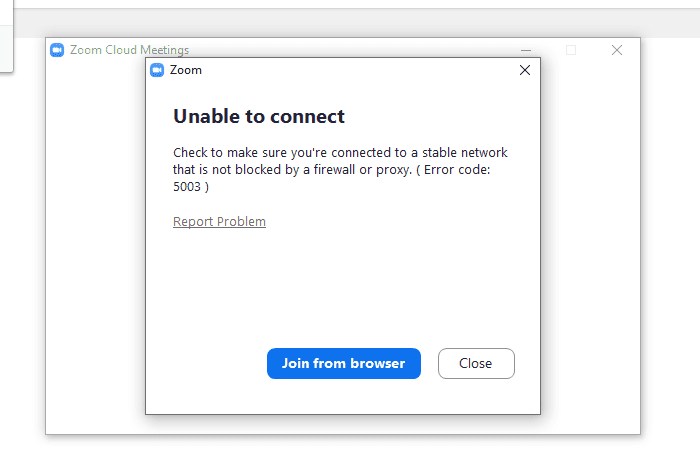
Task: Click the error code 5003 text
Action: (189, 187)
